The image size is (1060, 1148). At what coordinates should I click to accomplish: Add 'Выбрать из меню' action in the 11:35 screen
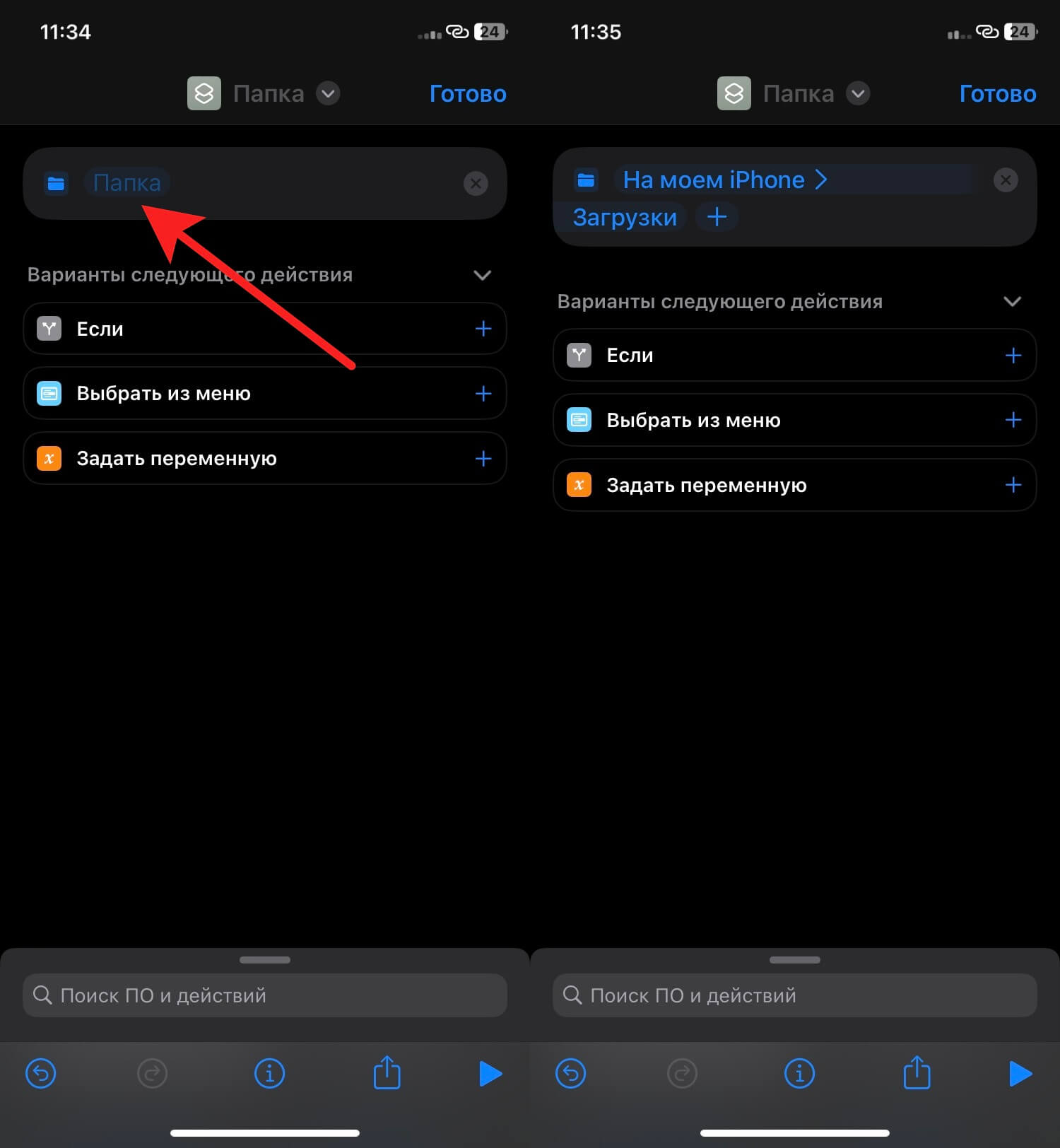pyautogui.click(x=1013, y=420)
